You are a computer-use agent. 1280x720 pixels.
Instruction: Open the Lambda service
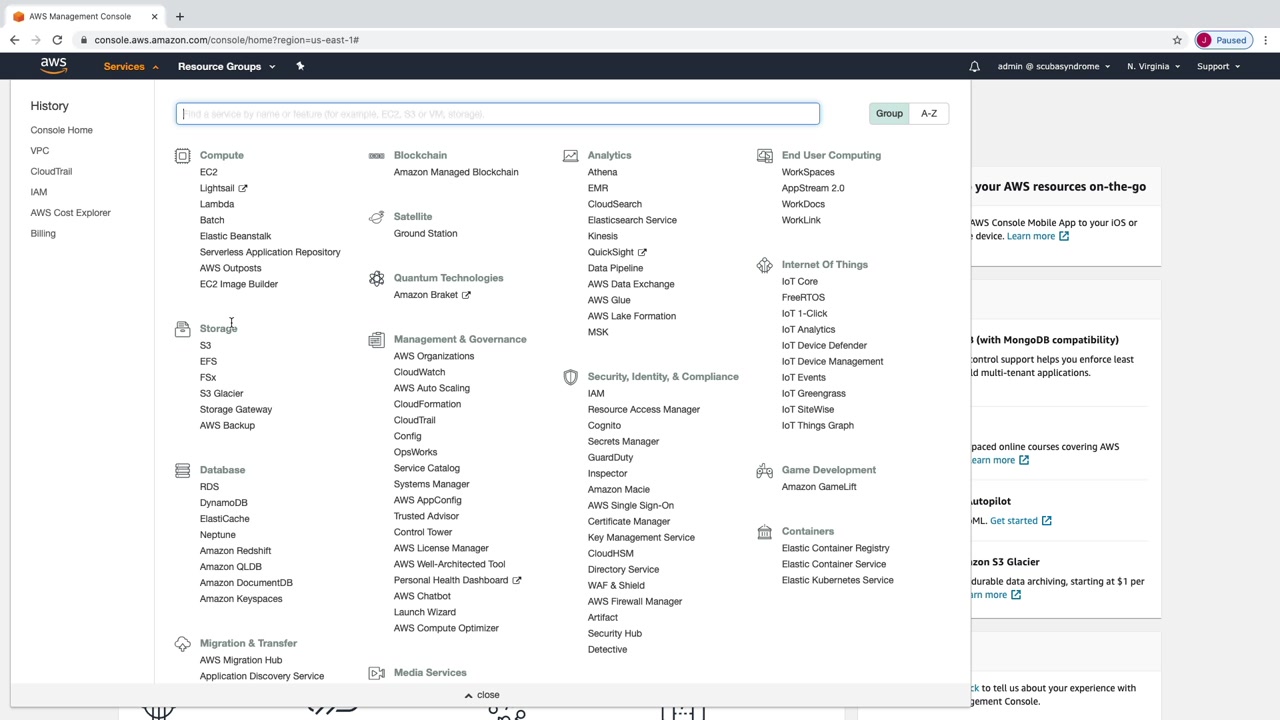(217, 204)
